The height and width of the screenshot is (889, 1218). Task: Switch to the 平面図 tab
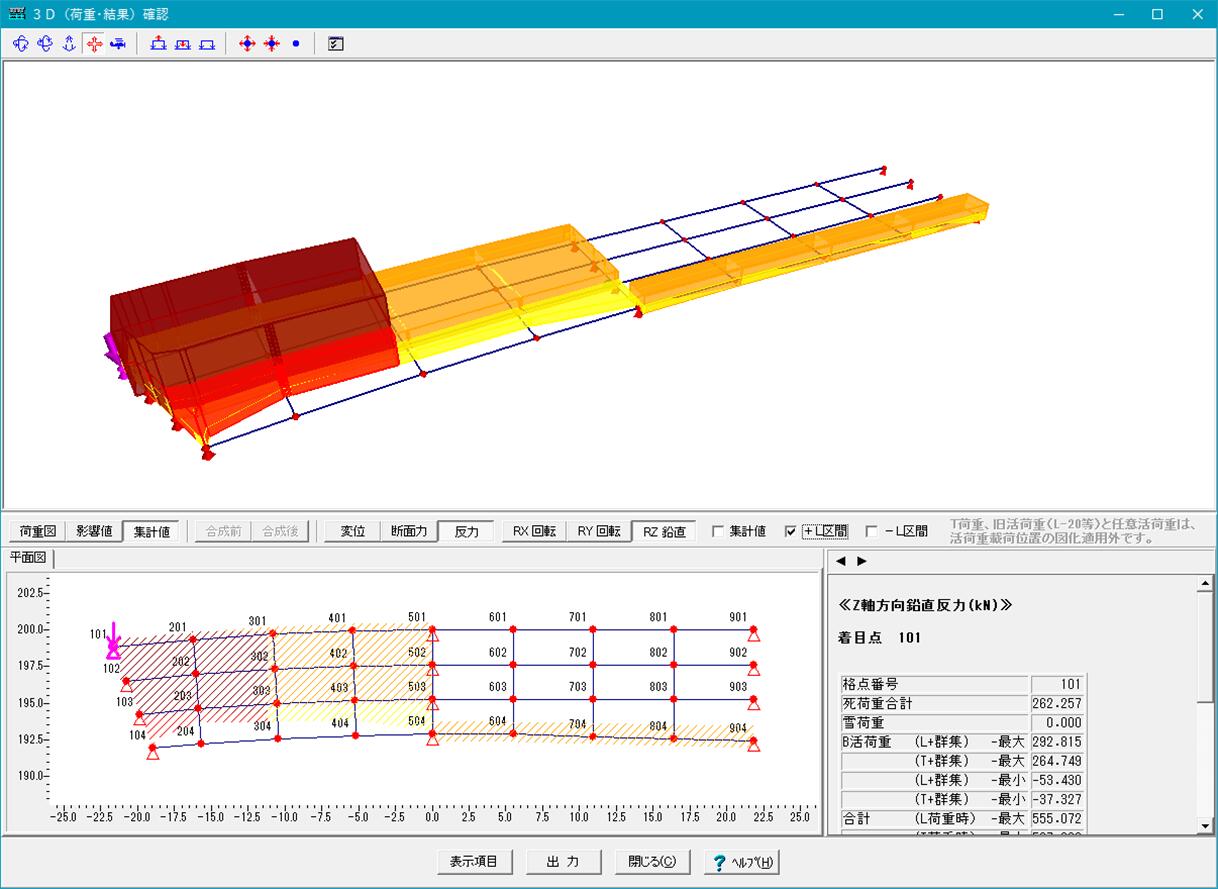click(x=29, y=558)
